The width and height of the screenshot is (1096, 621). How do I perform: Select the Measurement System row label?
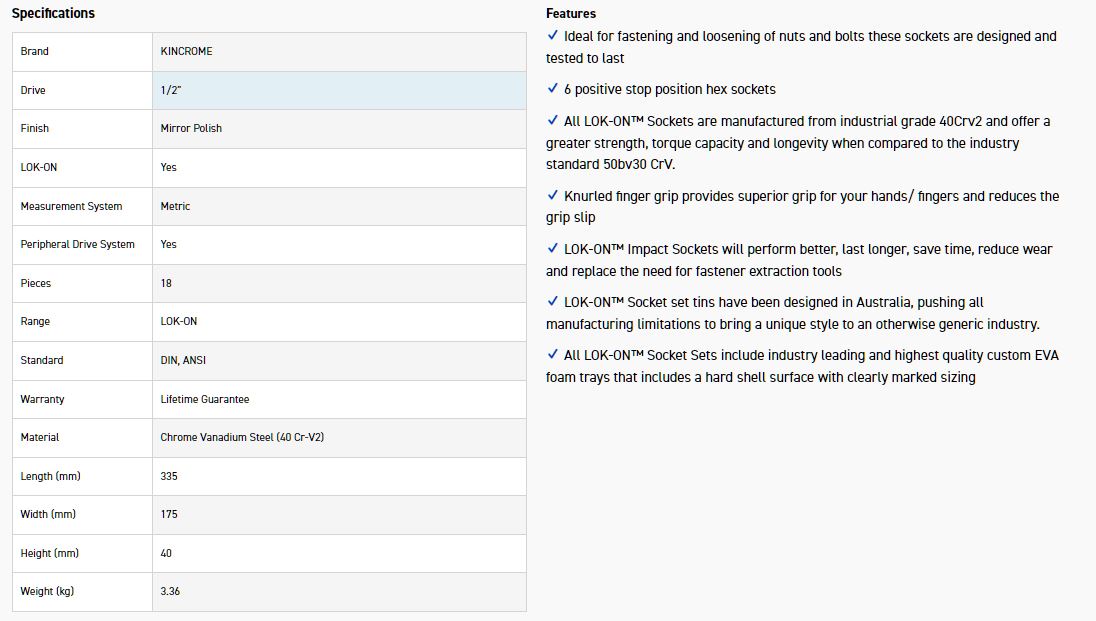coord(71,206)
